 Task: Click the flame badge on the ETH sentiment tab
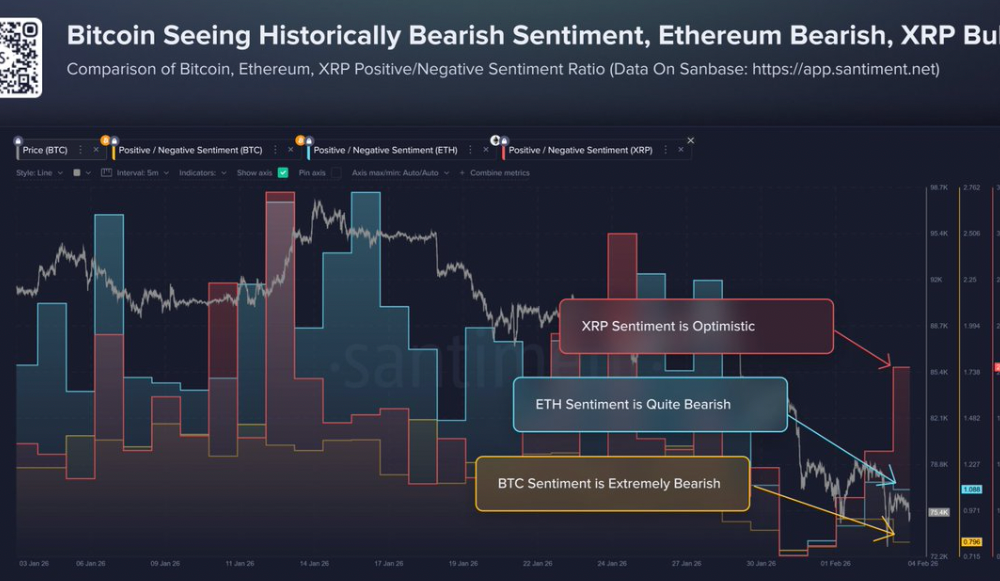[x=302, y=140]
